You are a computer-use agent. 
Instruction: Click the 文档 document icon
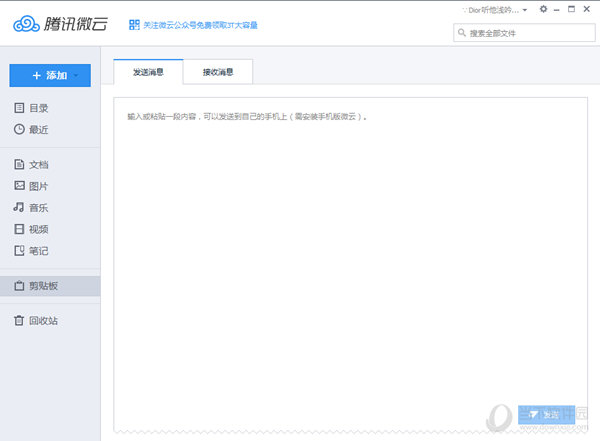(19, 164)
